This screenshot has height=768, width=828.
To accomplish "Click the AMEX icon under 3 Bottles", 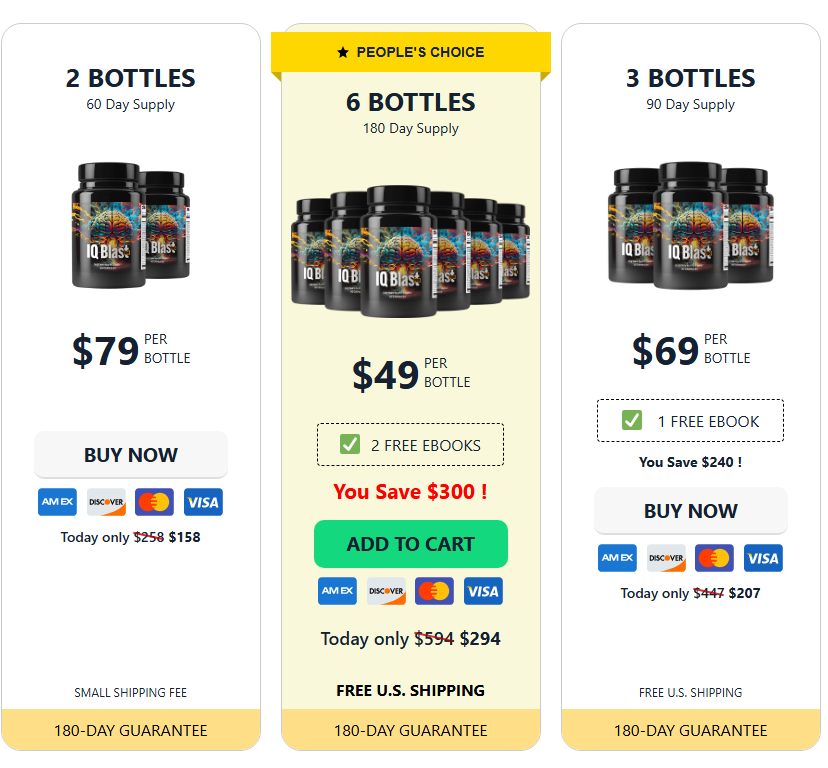I will tap(617, 558).
